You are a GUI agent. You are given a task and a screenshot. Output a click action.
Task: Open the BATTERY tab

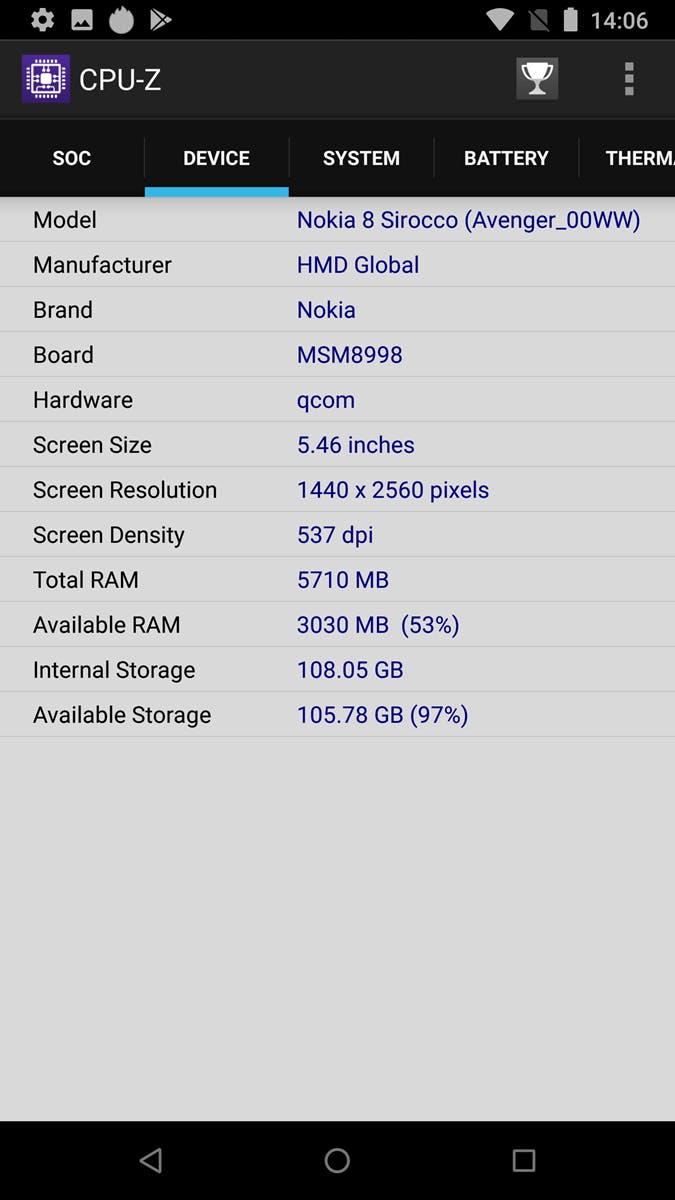(x=506, y=158)
